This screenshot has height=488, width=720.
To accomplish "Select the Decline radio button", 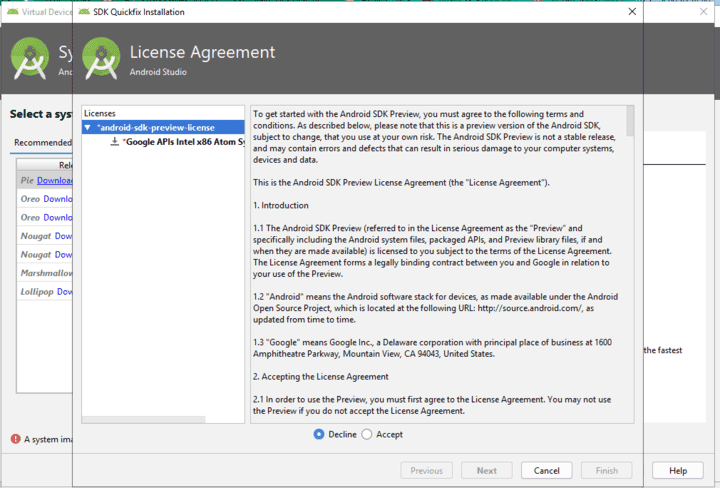I will click(319, 434).
